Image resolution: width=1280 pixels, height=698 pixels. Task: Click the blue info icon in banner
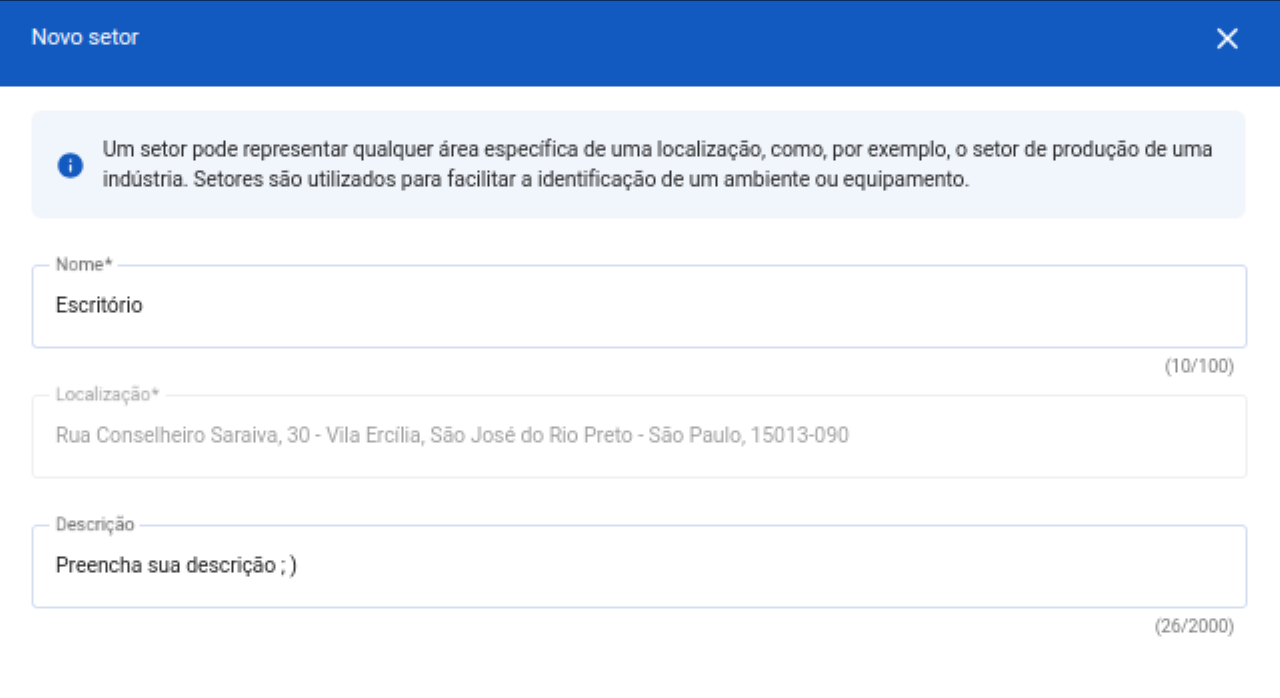pos(70,165)
